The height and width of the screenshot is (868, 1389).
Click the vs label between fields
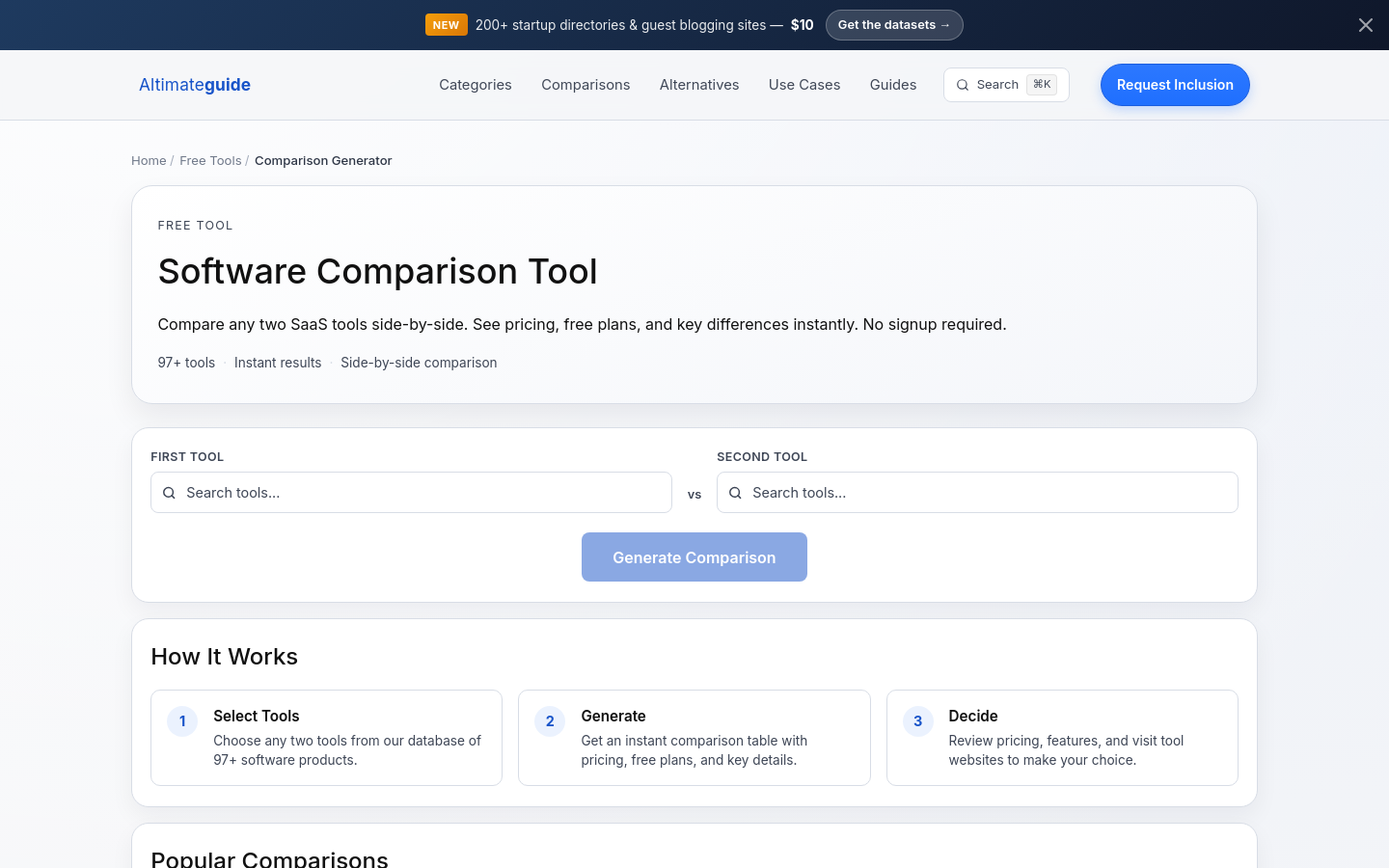[694, 495]
